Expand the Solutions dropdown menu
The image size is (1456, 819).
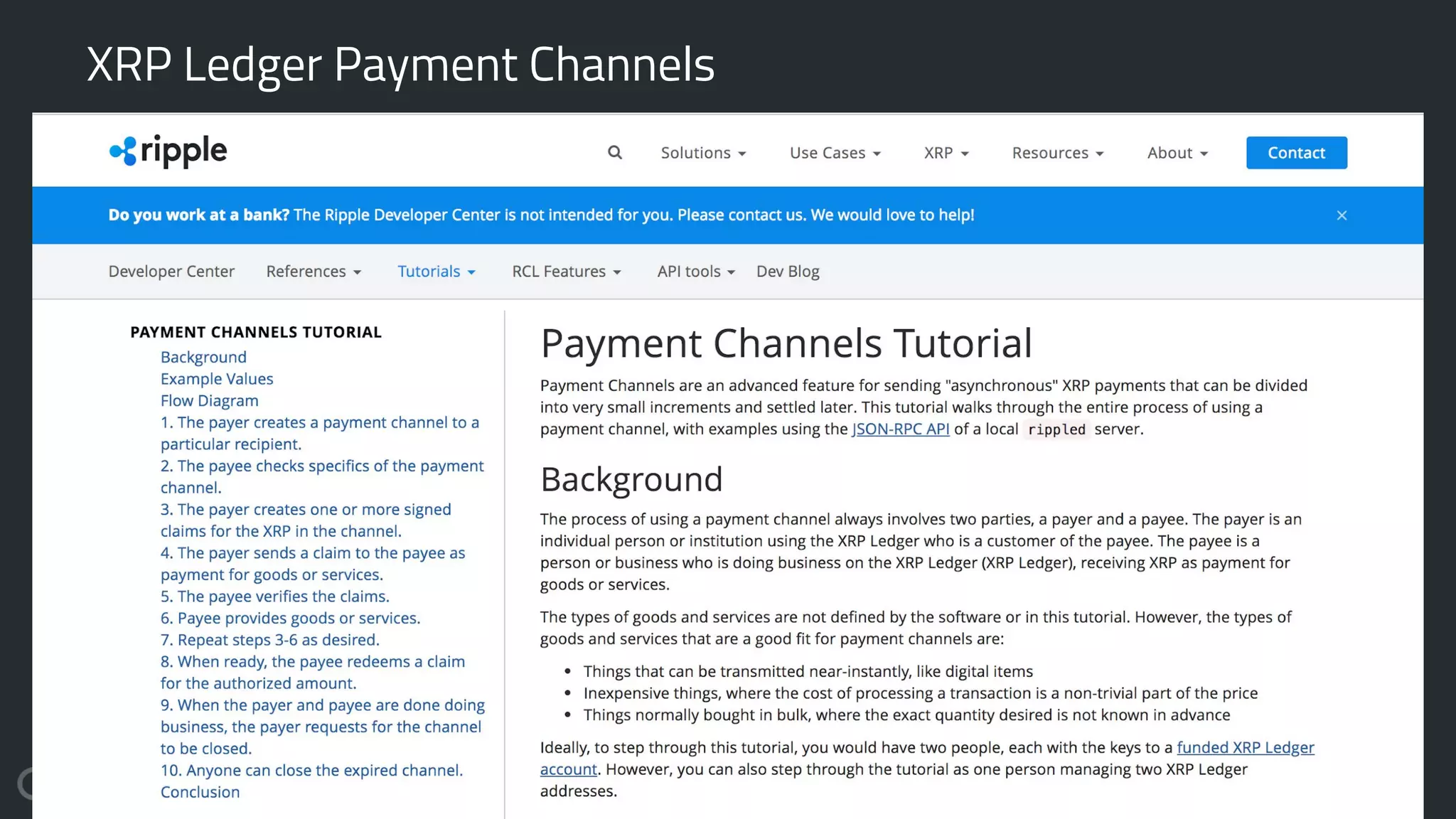coord(703,153)
